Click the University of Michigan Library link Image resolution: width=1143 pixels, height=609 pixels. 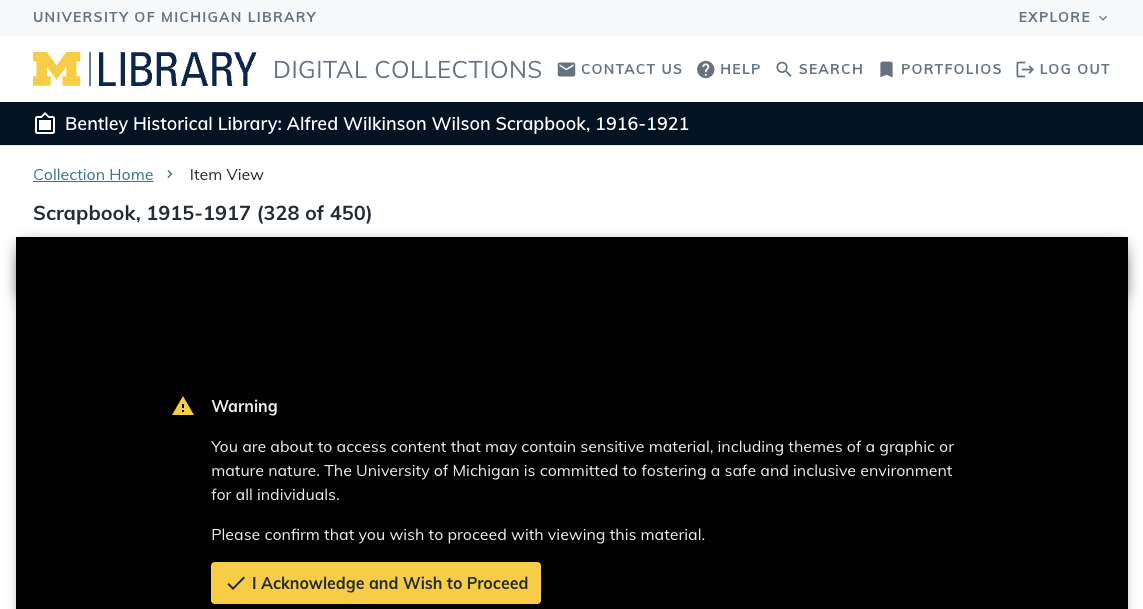[175, 17]
